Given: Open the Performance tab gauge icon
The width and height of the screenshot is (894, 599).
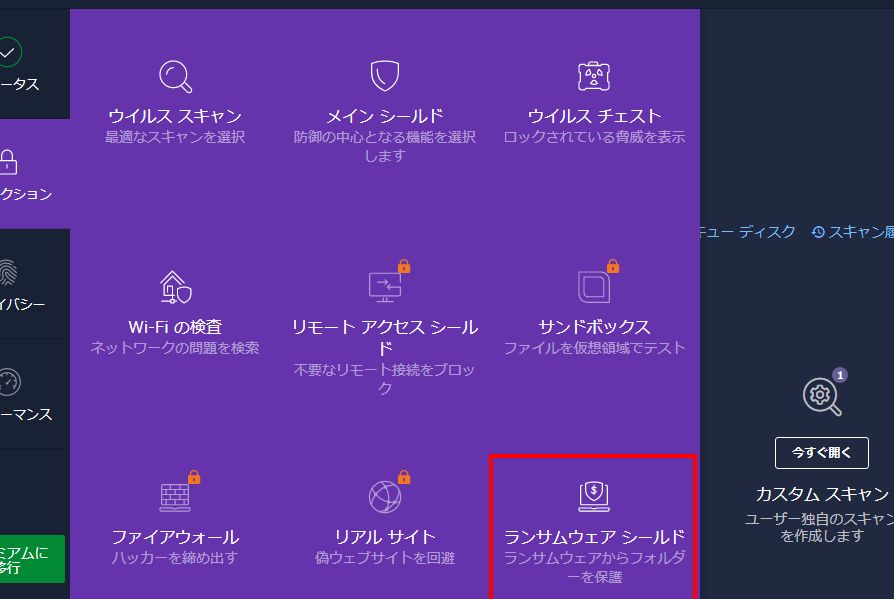Looking at the screenshot, I should point(8,382).
